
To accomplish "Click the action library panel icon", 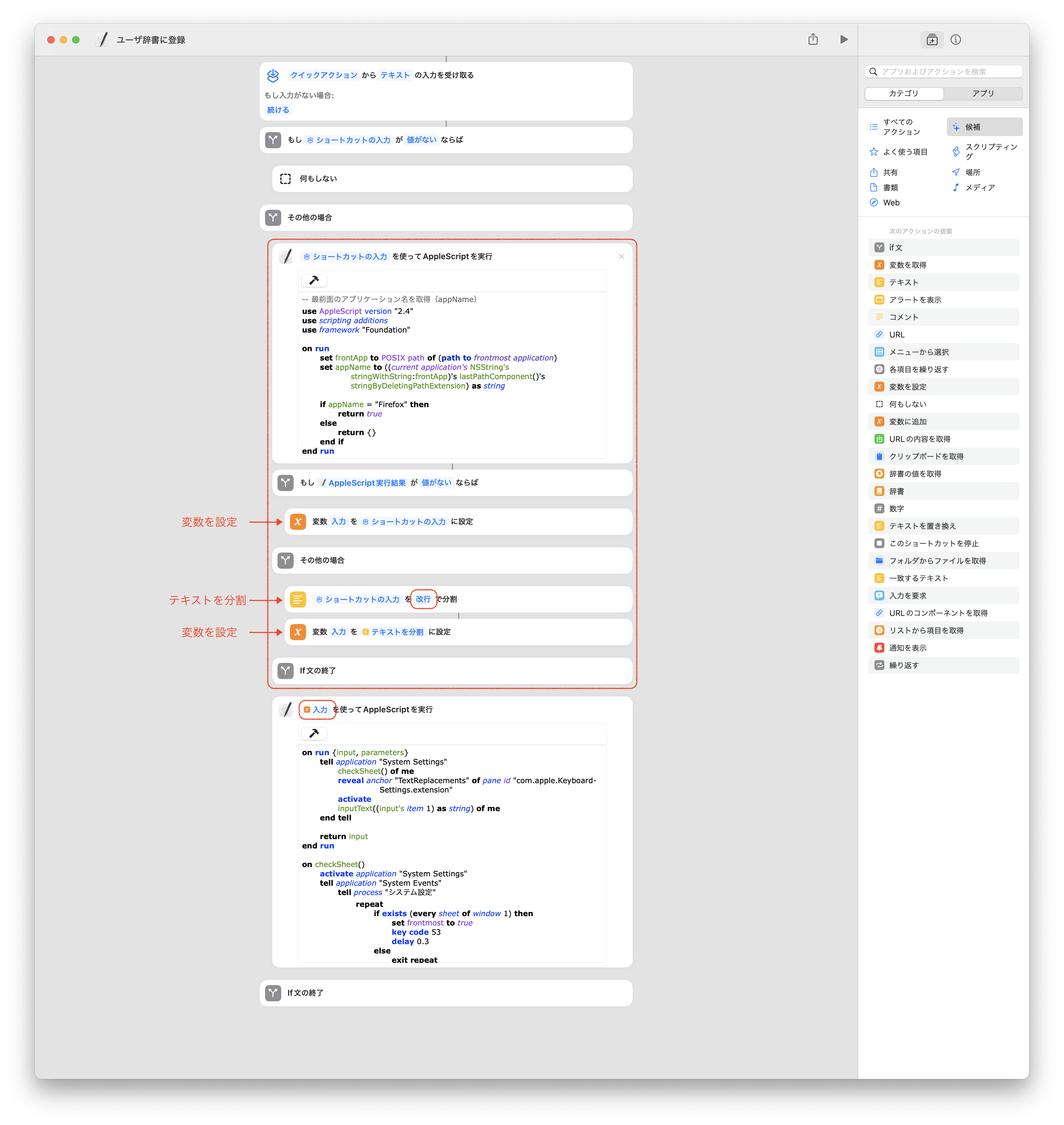I will (932, 40).
